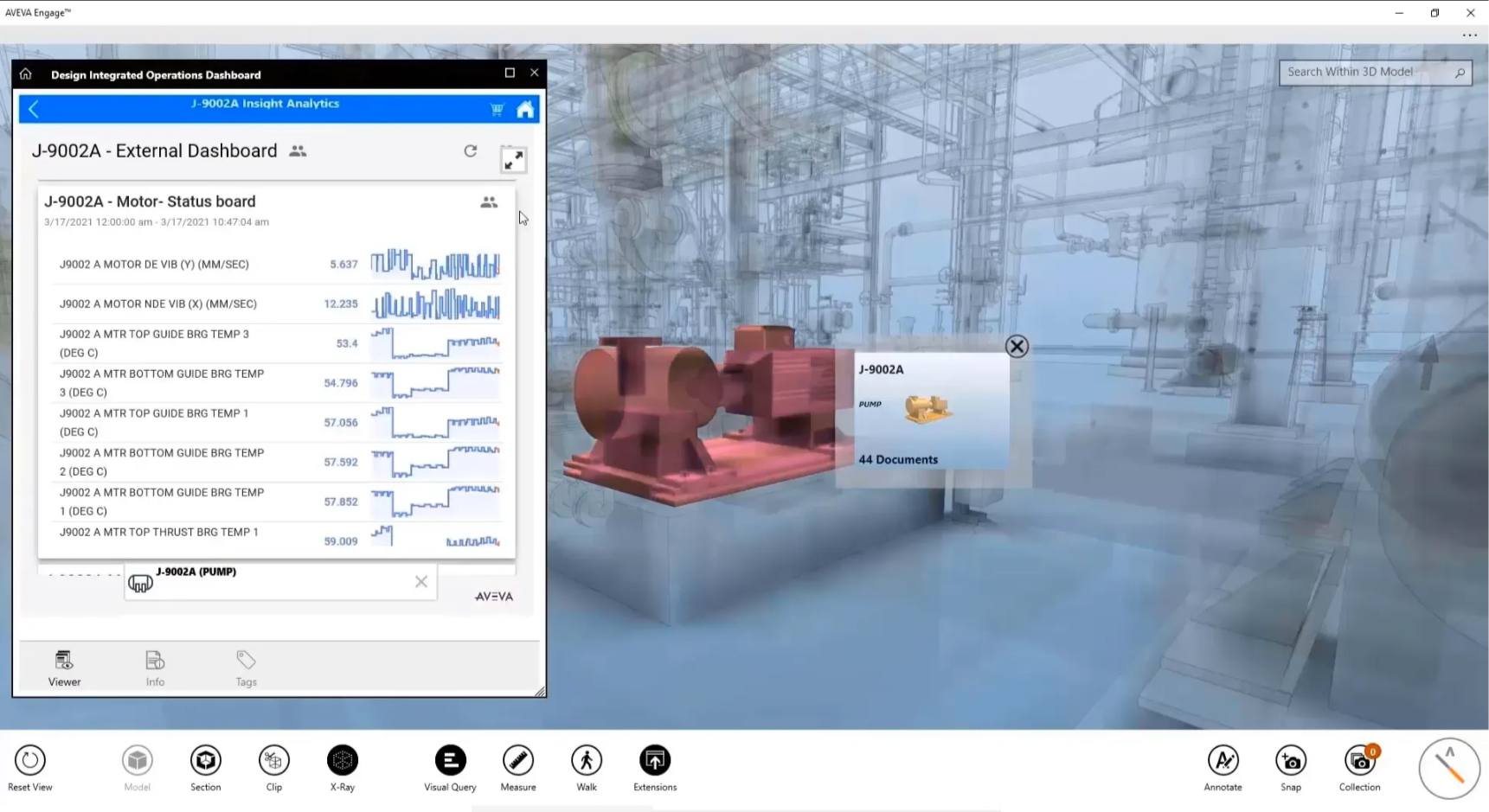Open the 44 Documents link
The width and height of the screenshot is (1489, 812).
[x=898, y=459]
